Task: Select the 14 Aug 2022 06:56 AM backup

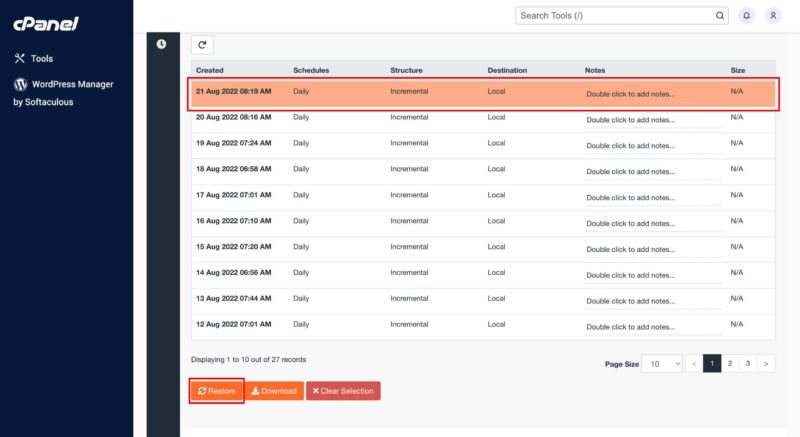Action: coord(483,275)
